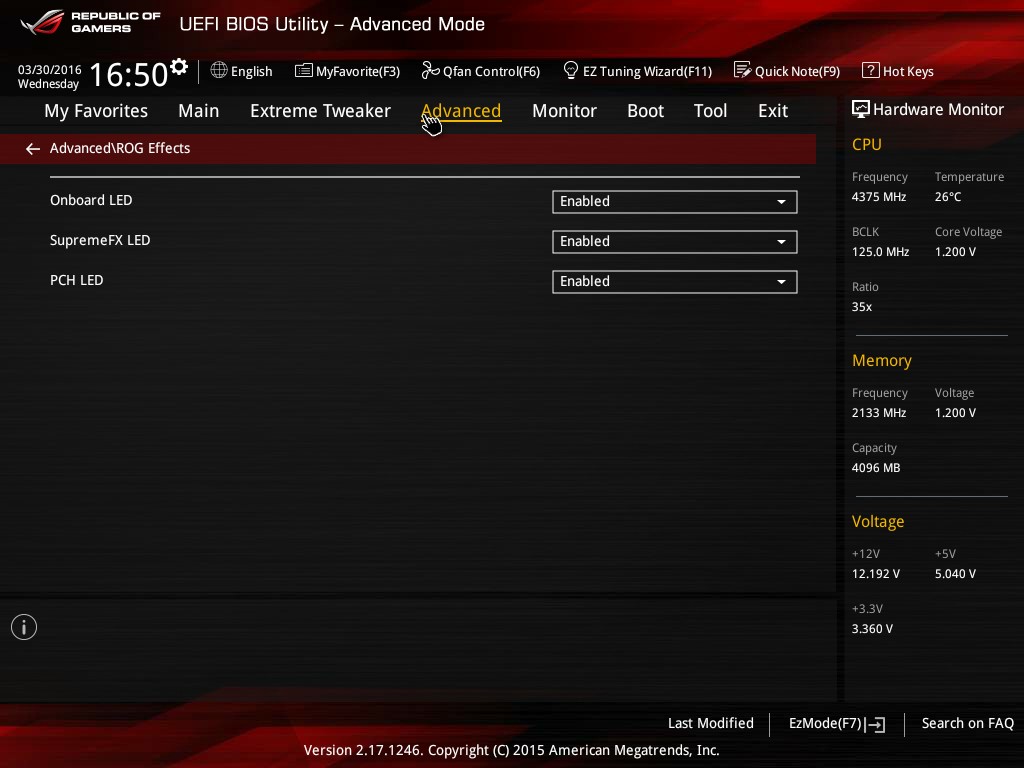Click the +12V value 12.192 V
Screen dimensions: 1024x768
pos(876,573)
